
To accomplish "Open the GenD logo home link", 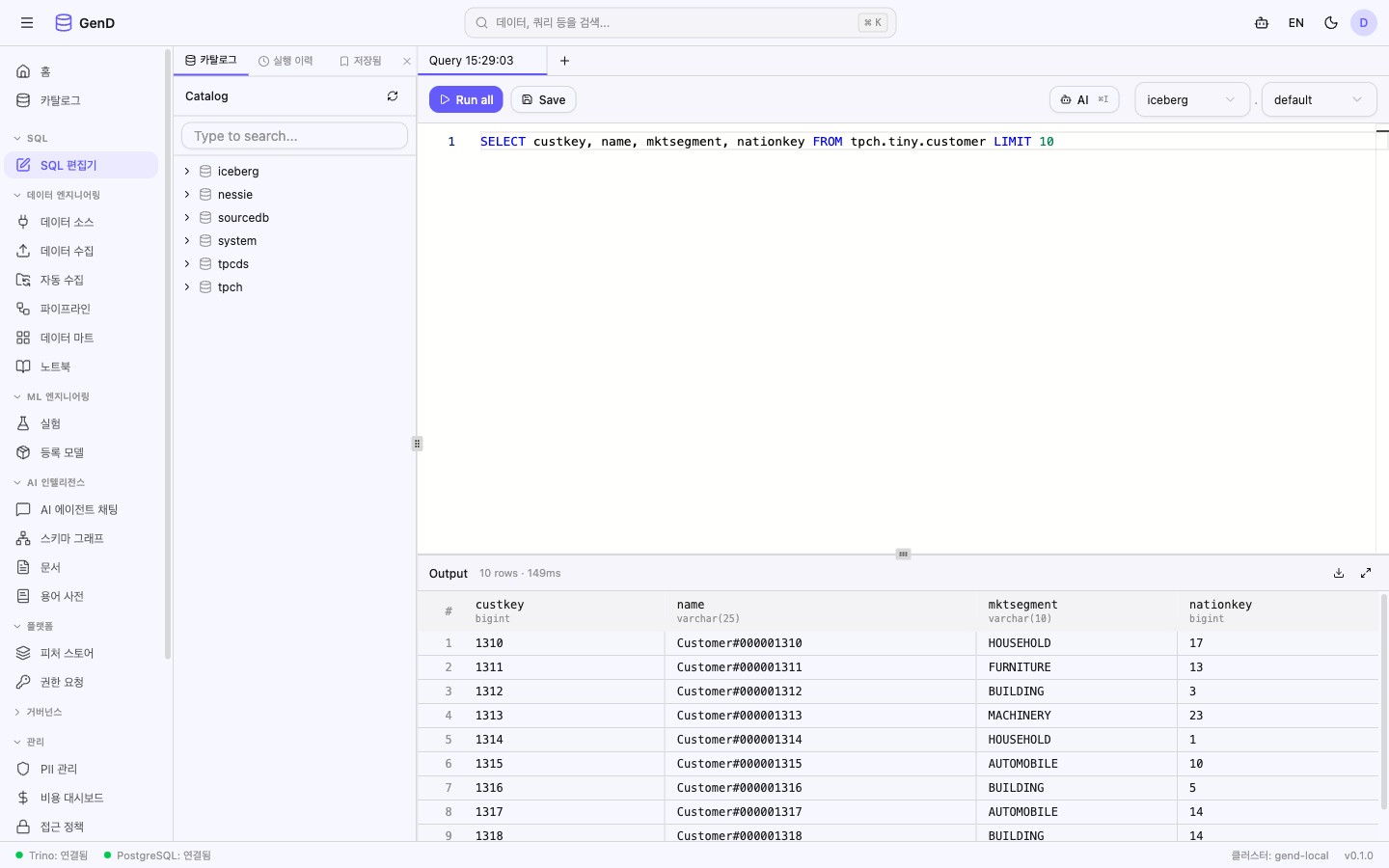I will coord(85,23).
